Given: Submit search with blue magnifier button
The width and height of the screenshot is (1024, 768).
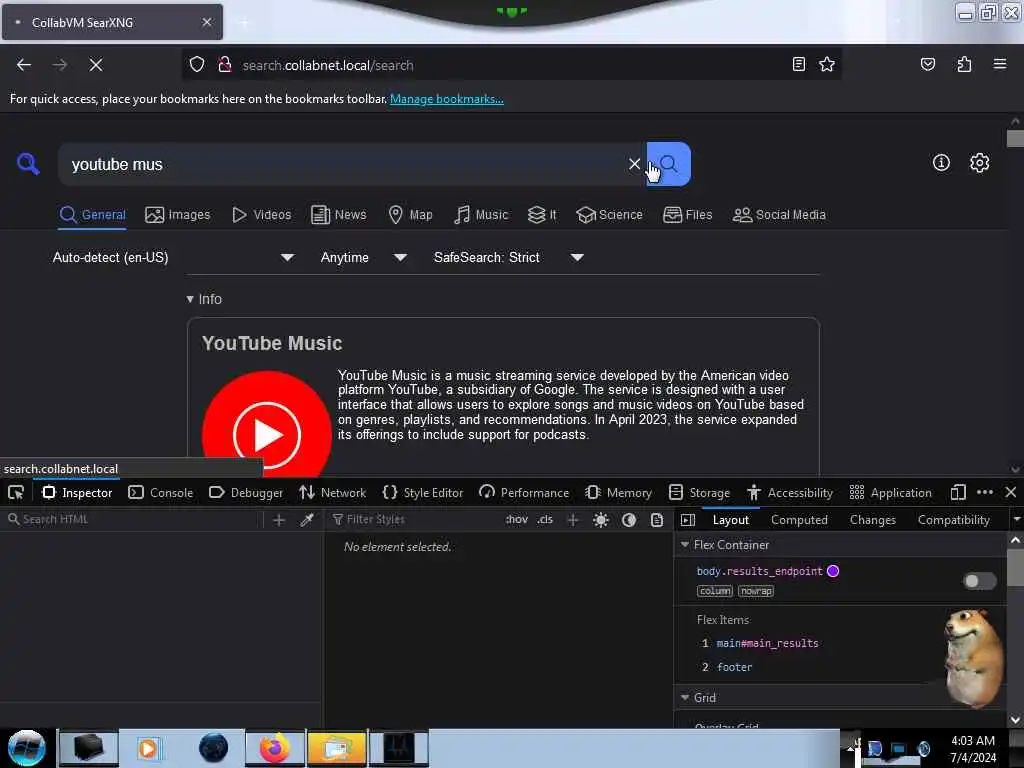Looking at the screenshot, I should (x=669, y=164).
